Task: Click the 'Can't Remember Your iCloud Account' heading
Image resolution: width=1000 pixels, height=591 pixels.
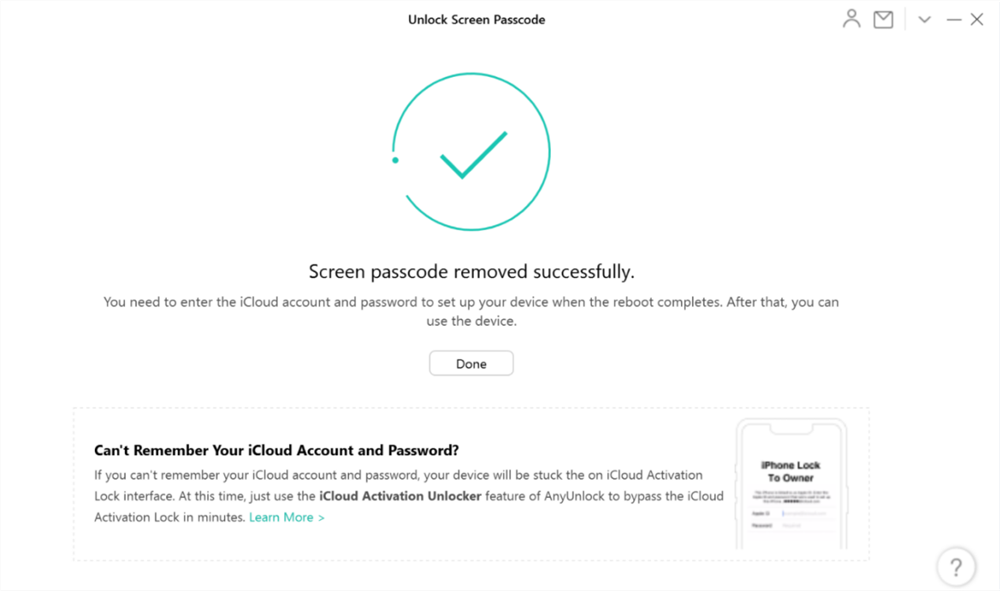Action: [276, 450]
